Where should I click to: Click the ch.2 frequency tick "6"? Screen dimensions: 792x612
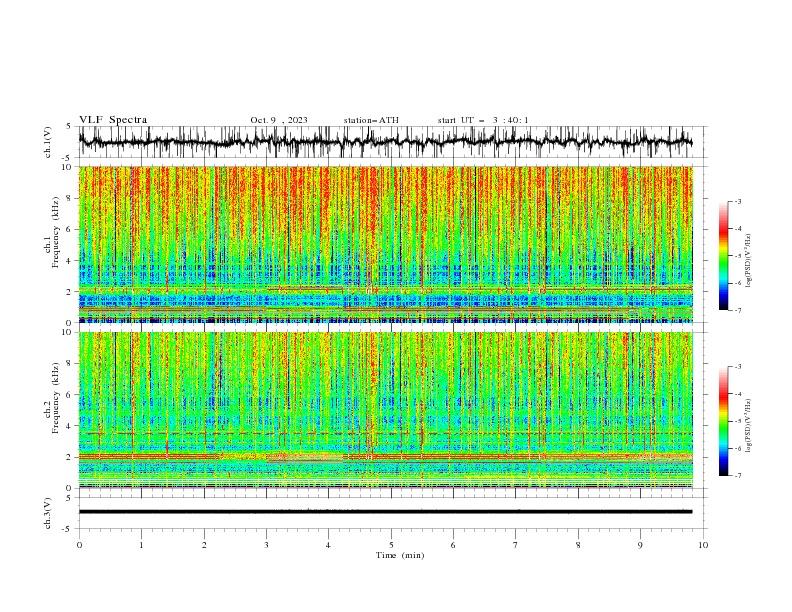click(x=70, y=394)
